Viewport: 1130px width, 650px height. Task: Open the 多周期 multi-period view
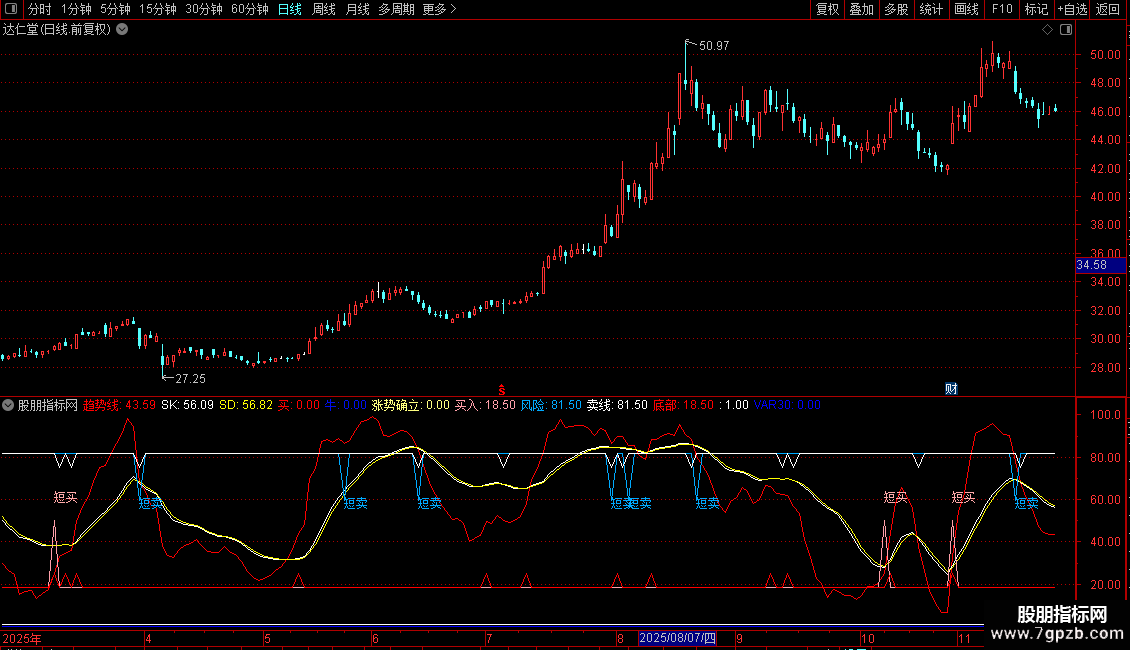click(x=395, y=9)
